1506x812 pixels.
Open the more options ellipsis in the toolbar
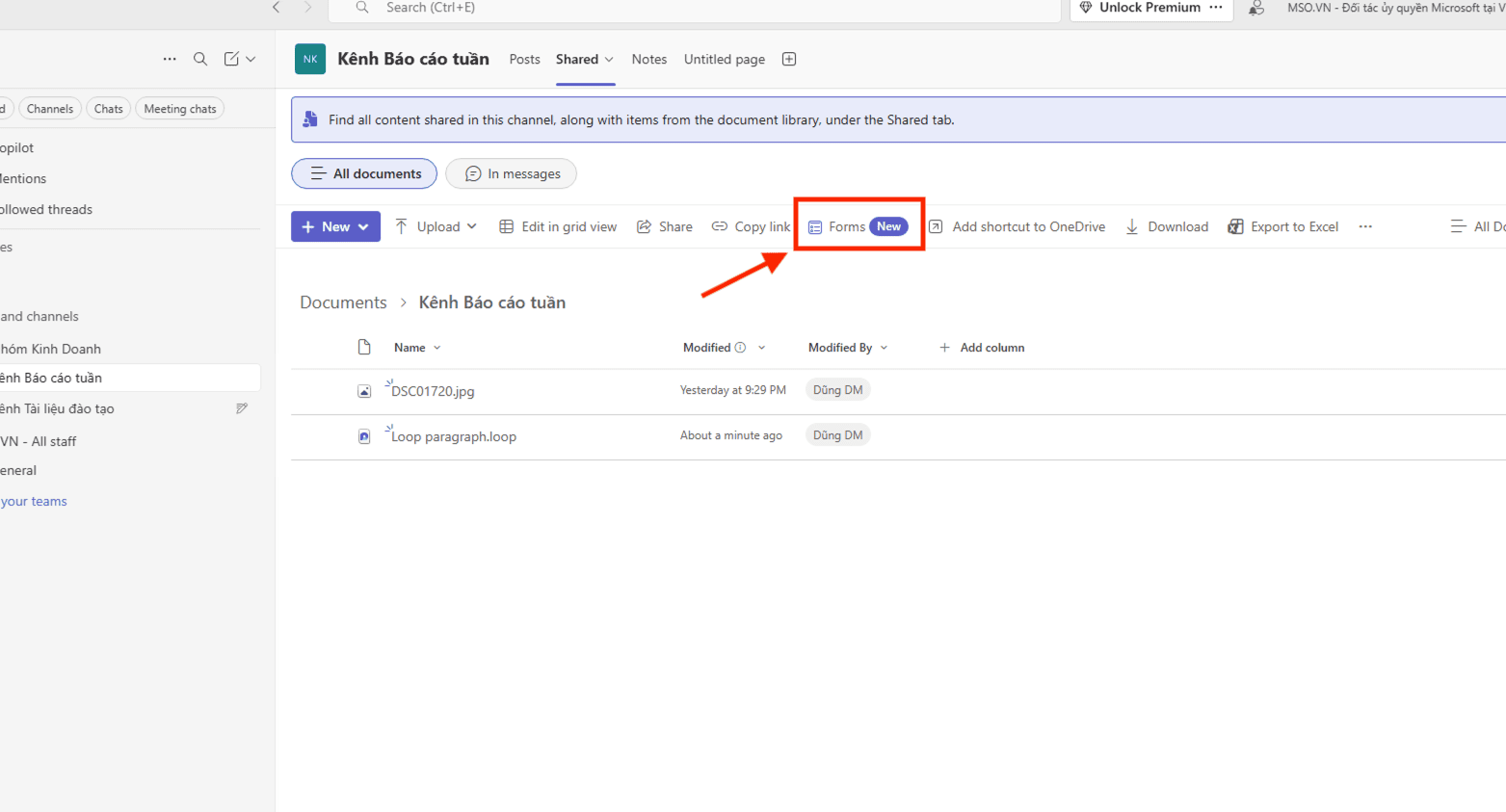click(1365, 226)
